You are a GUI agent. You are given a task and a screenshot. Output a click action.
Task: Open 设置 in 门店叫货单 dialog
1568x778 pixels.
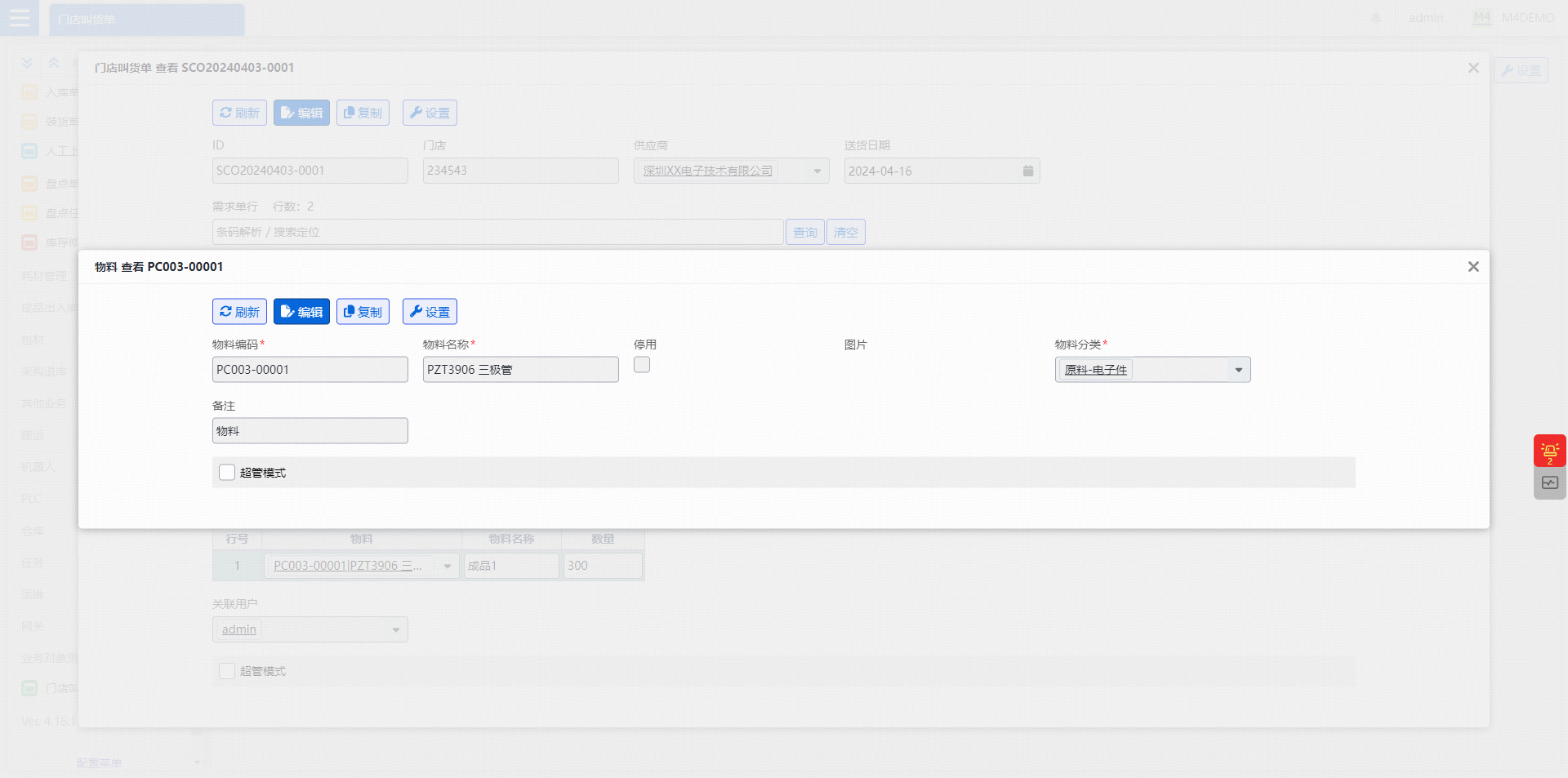coord(430,113)
